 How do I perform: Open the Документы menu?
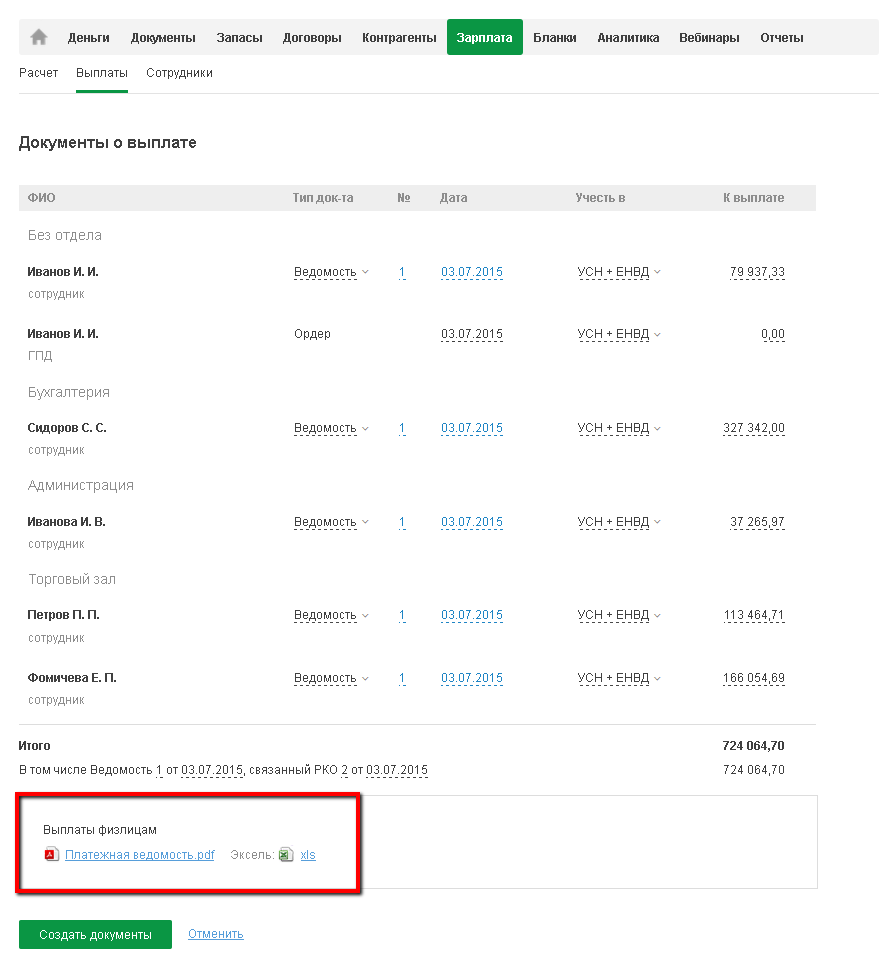[x=163, y=37]
